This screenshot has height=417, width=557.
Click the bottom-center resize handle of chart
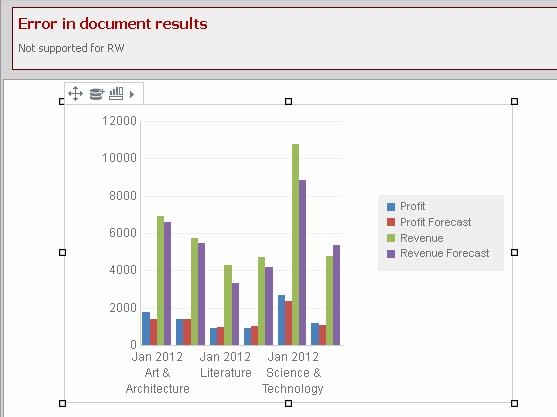(288, 404)
